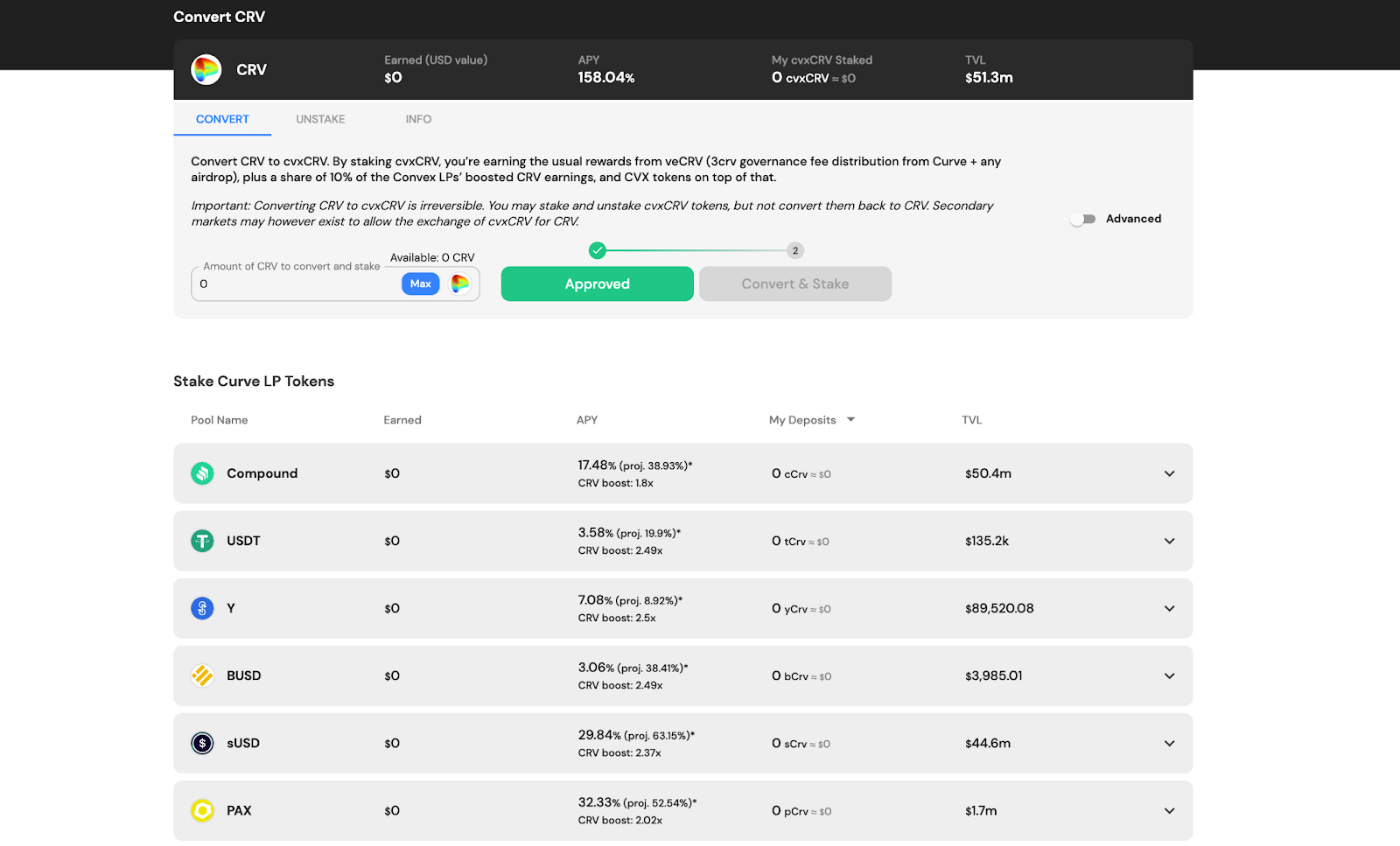This screenshot has width=1400, height=846.
Task: Expand the sUSD pool row
Action: pyautogui.click(x=1169, y=744)
